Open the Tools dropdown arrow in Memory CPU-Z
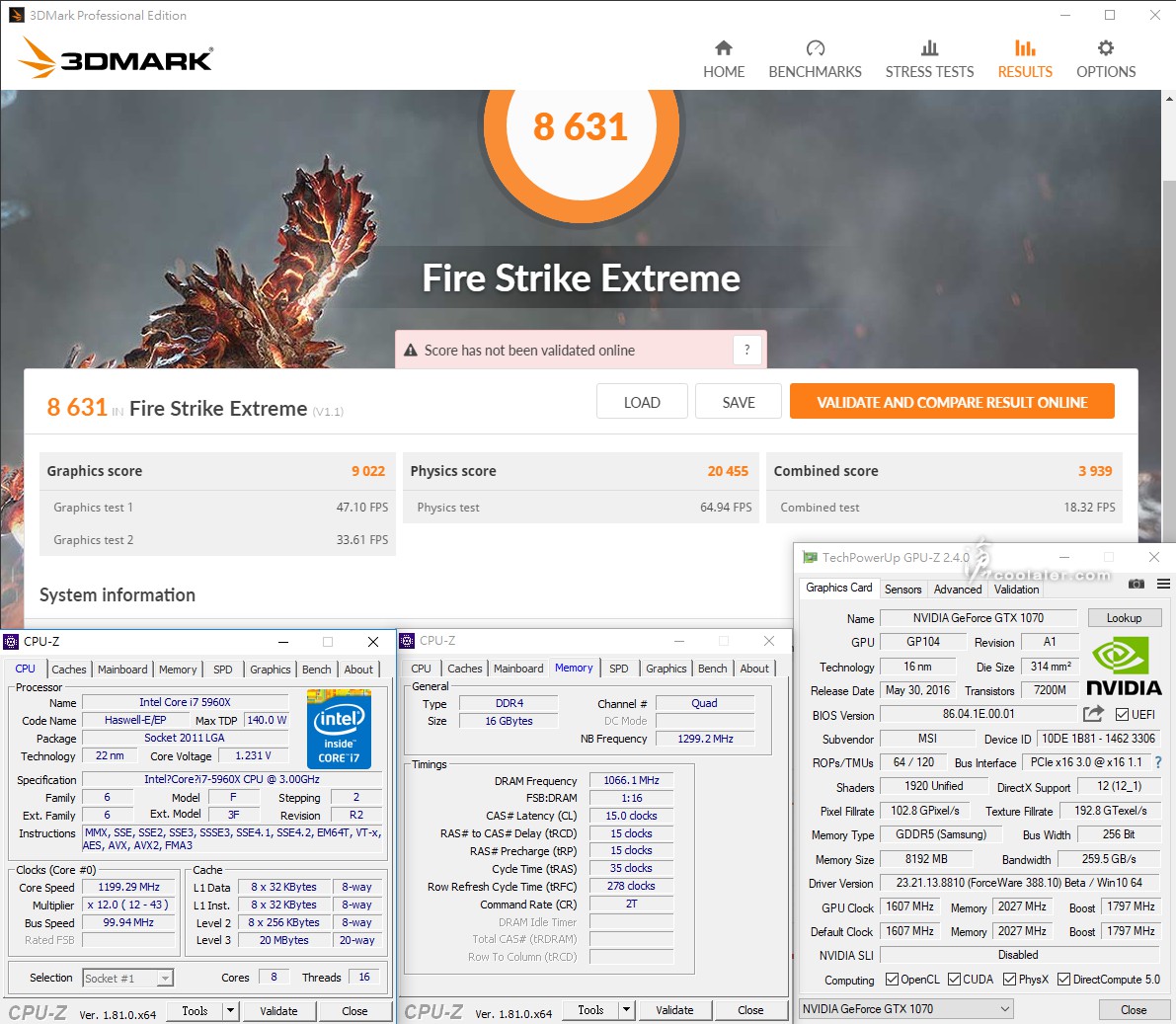This screenshot has width=1176, height=1024. [x=626, y=1010]
